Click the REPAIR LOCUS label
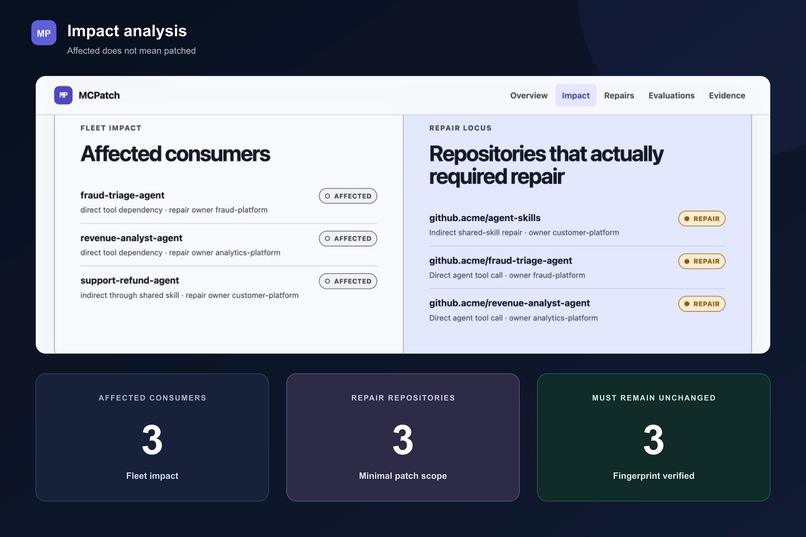This screenshot has width=806, height=537. point(460,128)
